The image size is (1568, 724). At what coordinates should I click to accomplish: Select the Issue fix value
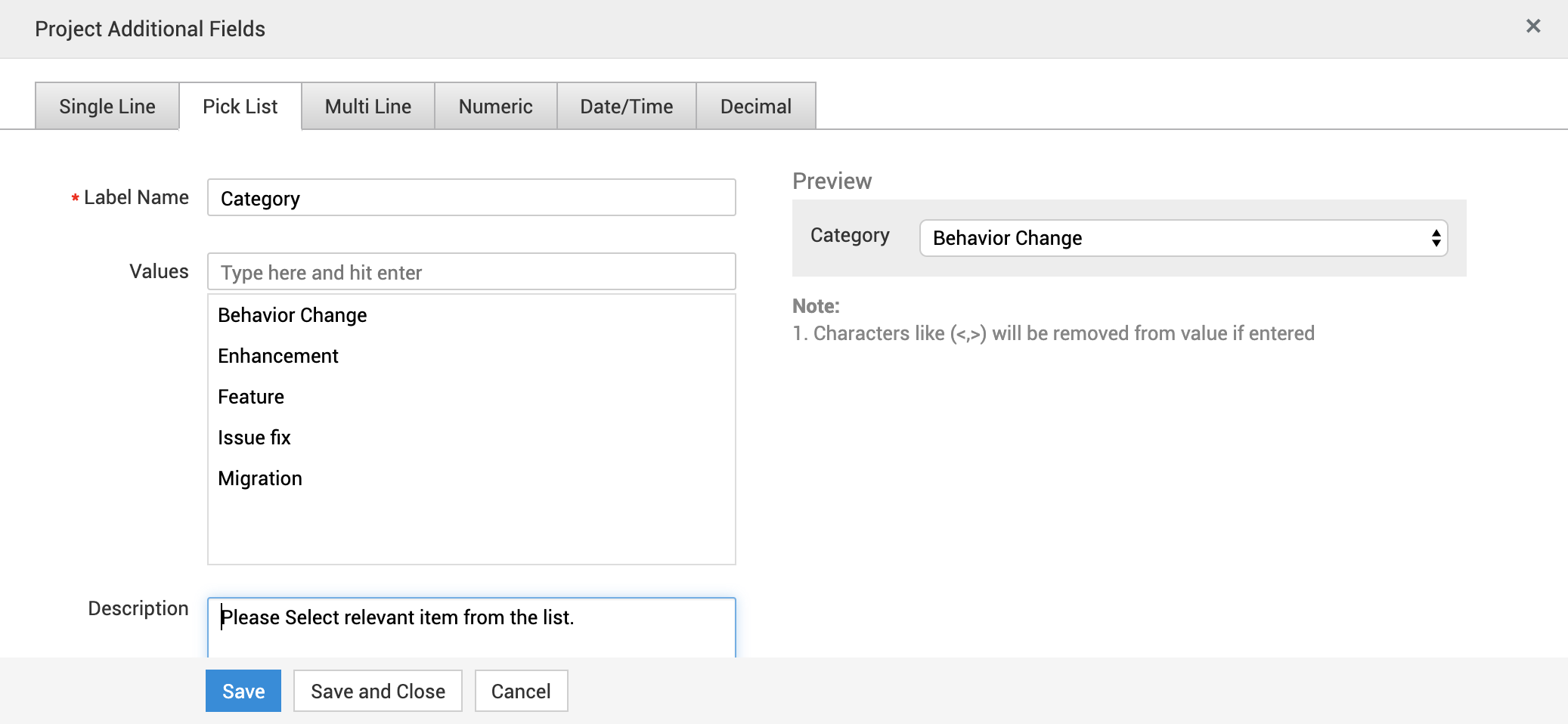pyautogui.click(x=254, y=438)
